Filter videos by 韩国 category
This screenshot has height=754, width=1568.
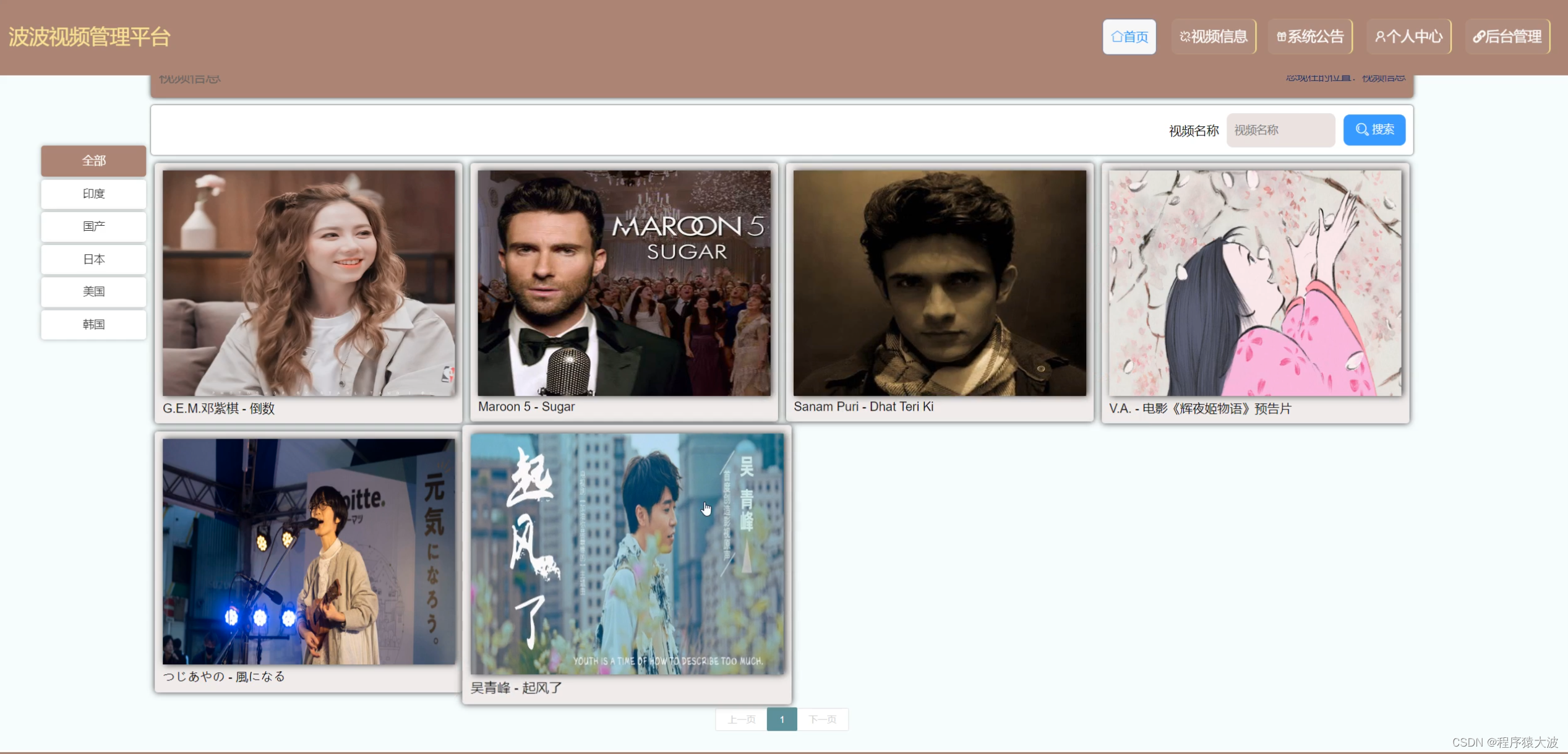93,324
